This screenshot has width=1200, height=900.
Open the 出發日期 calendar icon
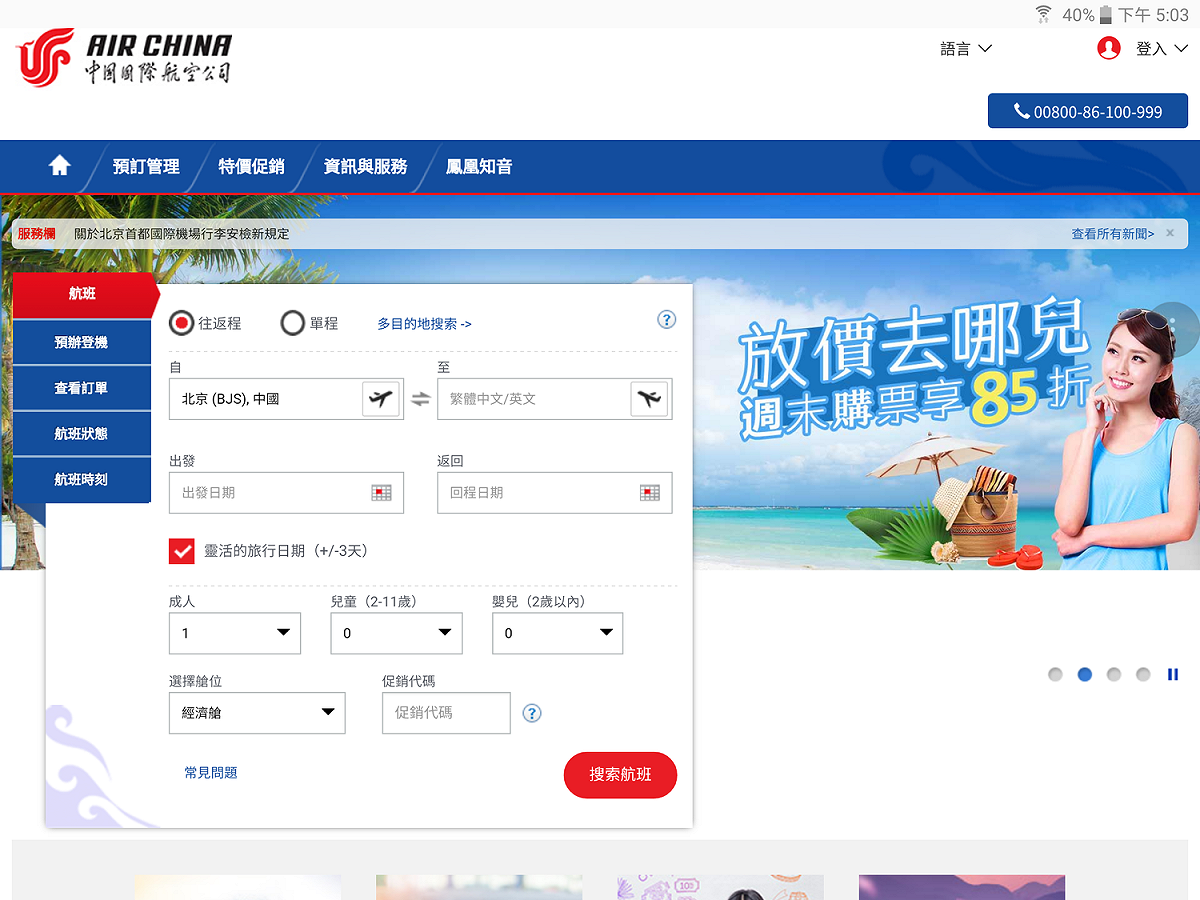[x=381, y=493]
